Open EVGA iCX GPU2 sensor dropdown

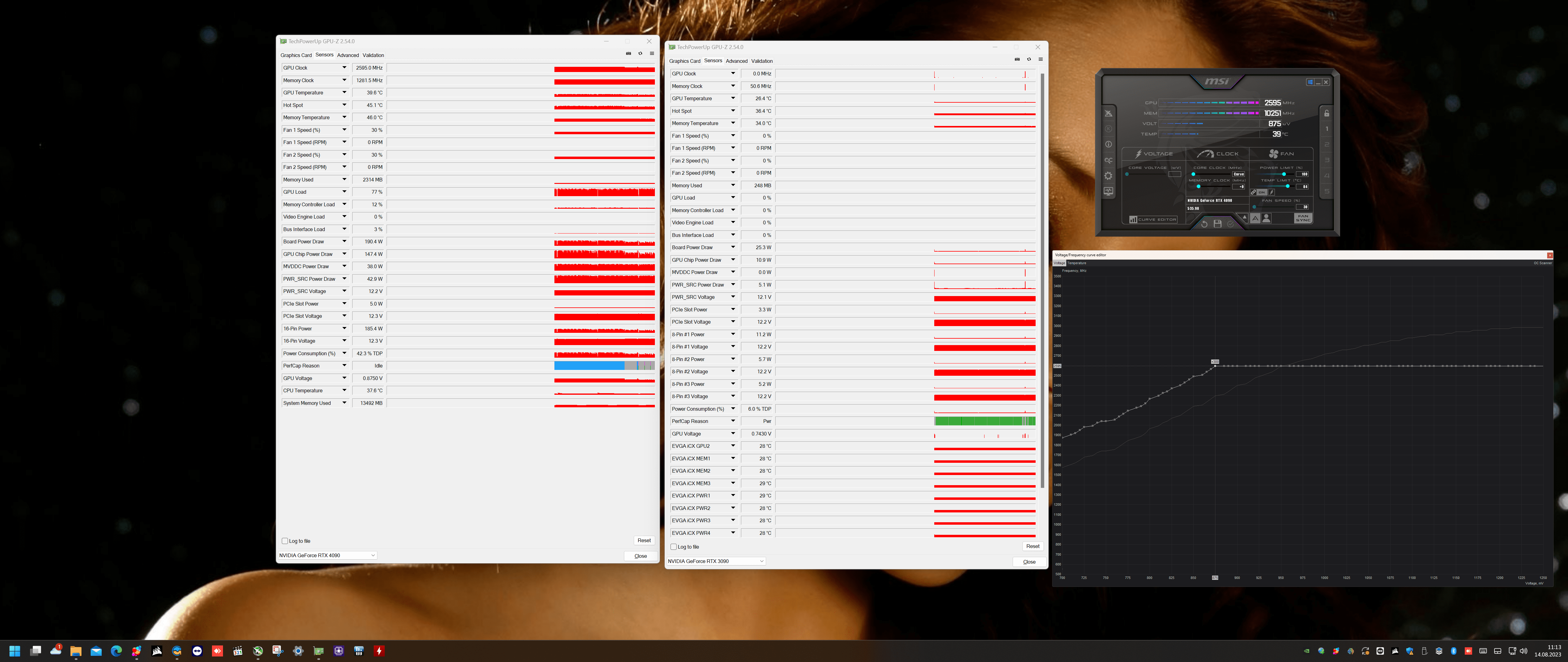pos(734,446)
